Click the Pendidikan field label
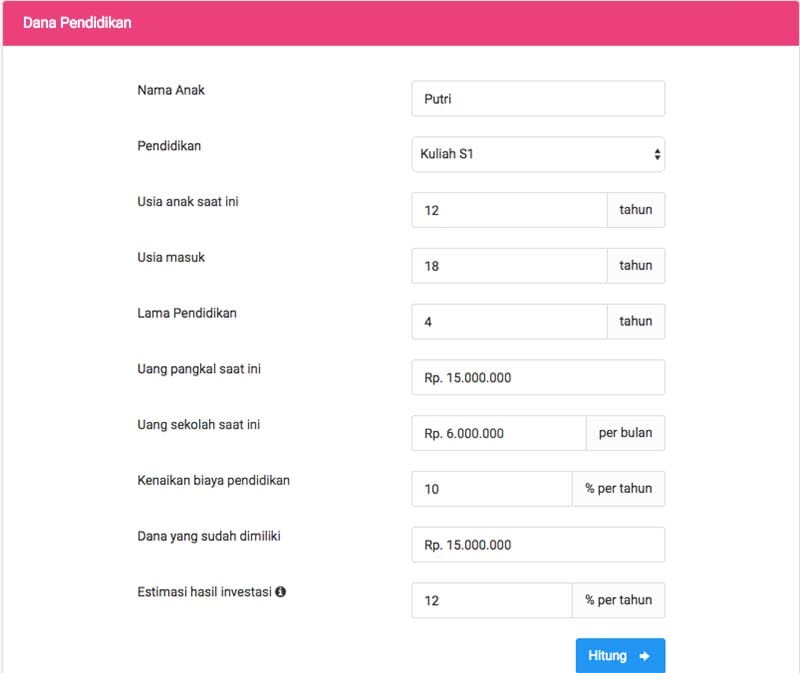Viewport: 800px width, 673px height. pos(169,146)
